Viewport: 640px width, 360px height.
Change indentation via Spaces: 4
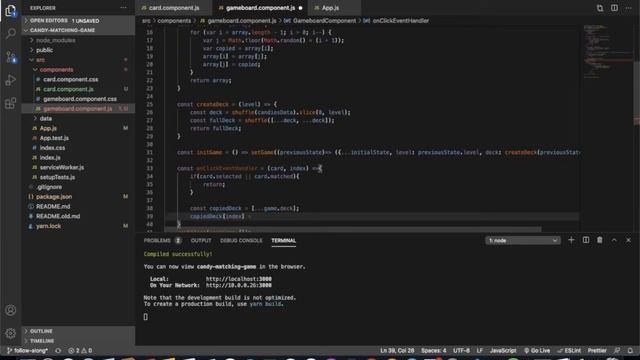coord(433,351)
